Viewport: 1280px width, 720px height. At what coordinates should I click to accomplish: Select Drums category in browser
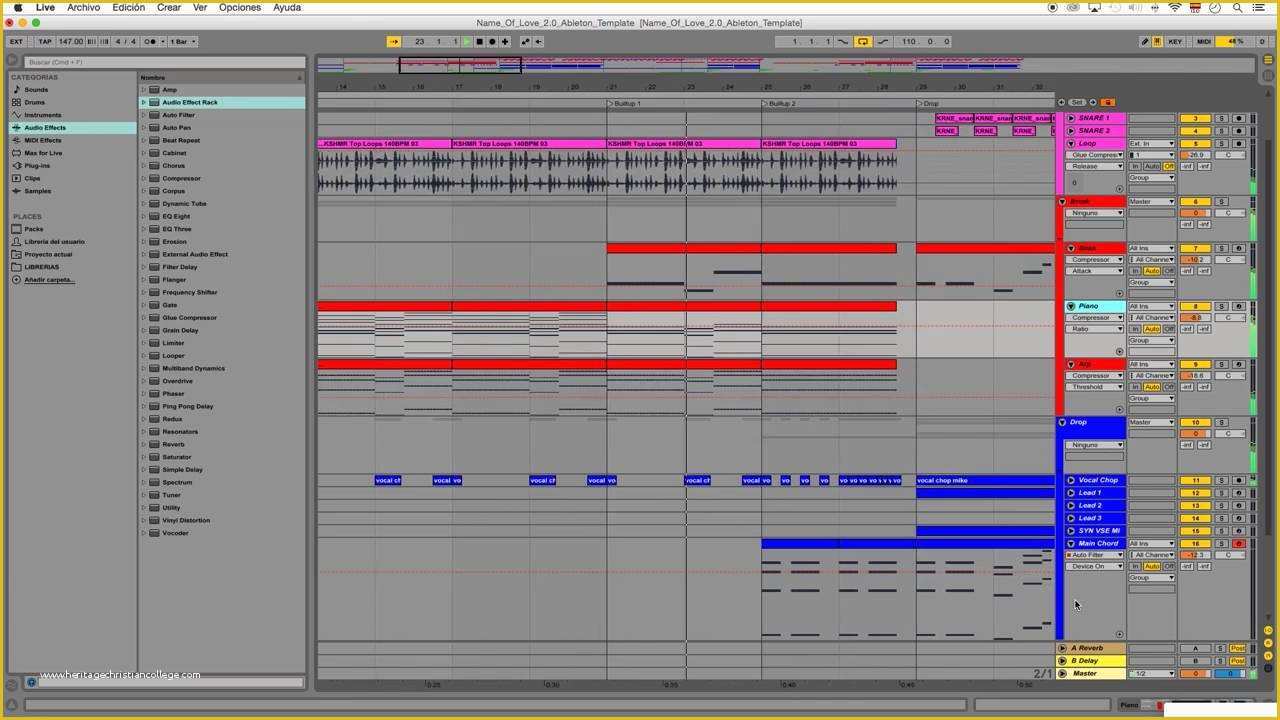35,102
